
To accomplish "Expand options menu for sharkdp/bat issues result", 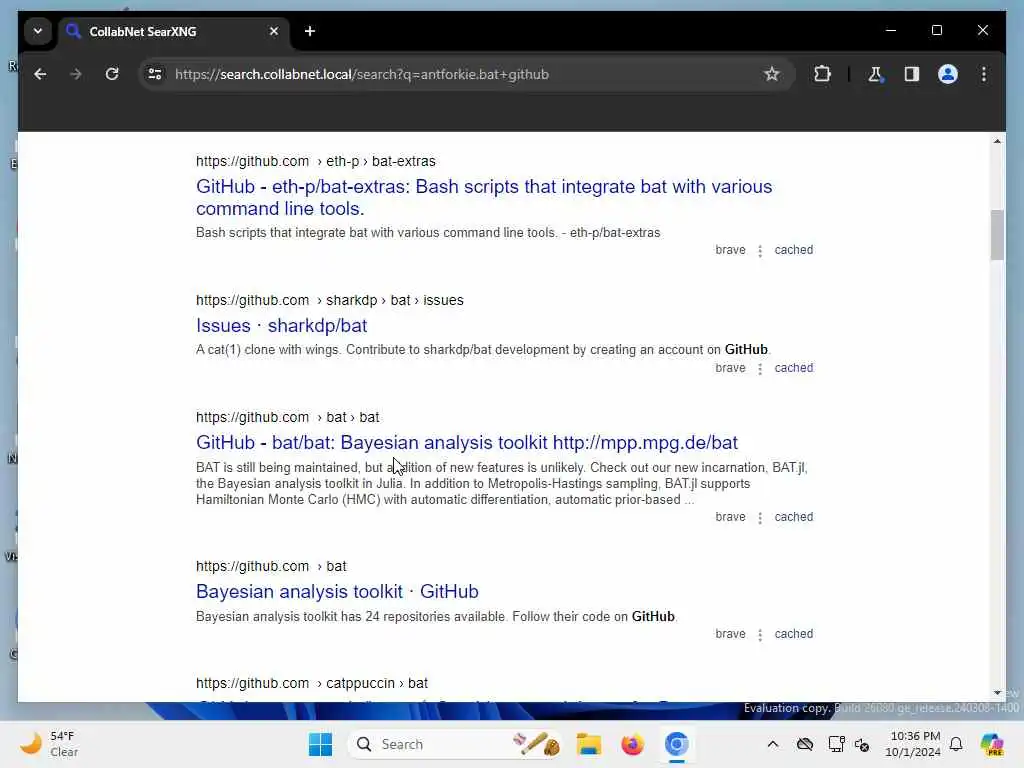I will click(x=760, y=368).
